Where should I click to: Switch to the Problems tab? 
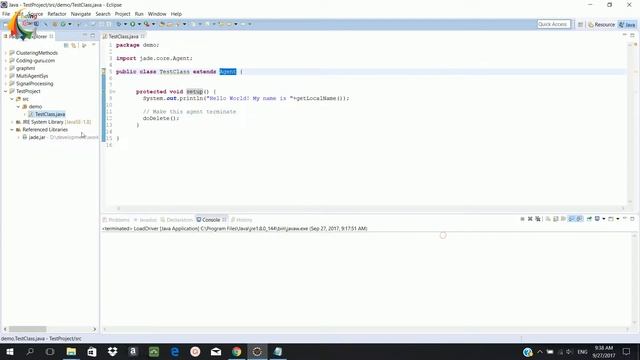tap(116, 220)
